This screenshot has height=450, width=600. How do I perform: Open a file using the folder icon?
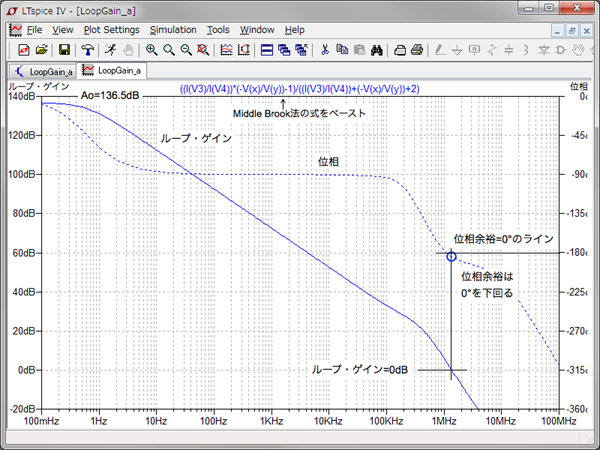click(x=41, y=49)
